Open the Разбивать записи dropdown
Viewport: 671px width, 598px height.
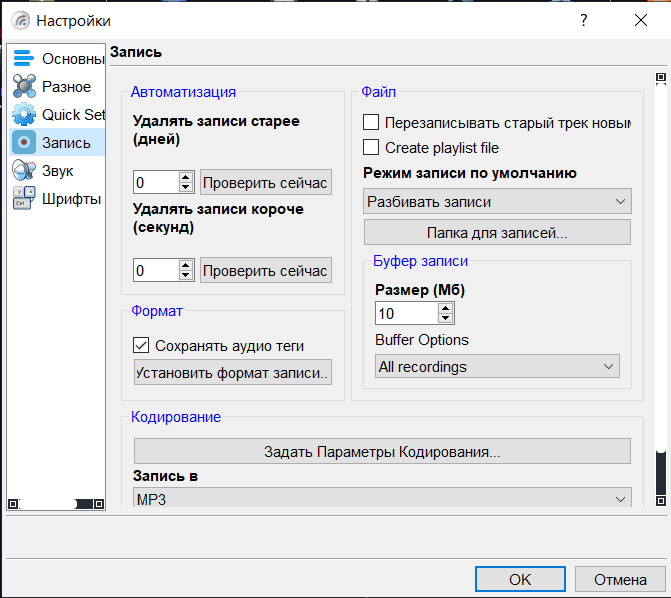click(497, 202)
